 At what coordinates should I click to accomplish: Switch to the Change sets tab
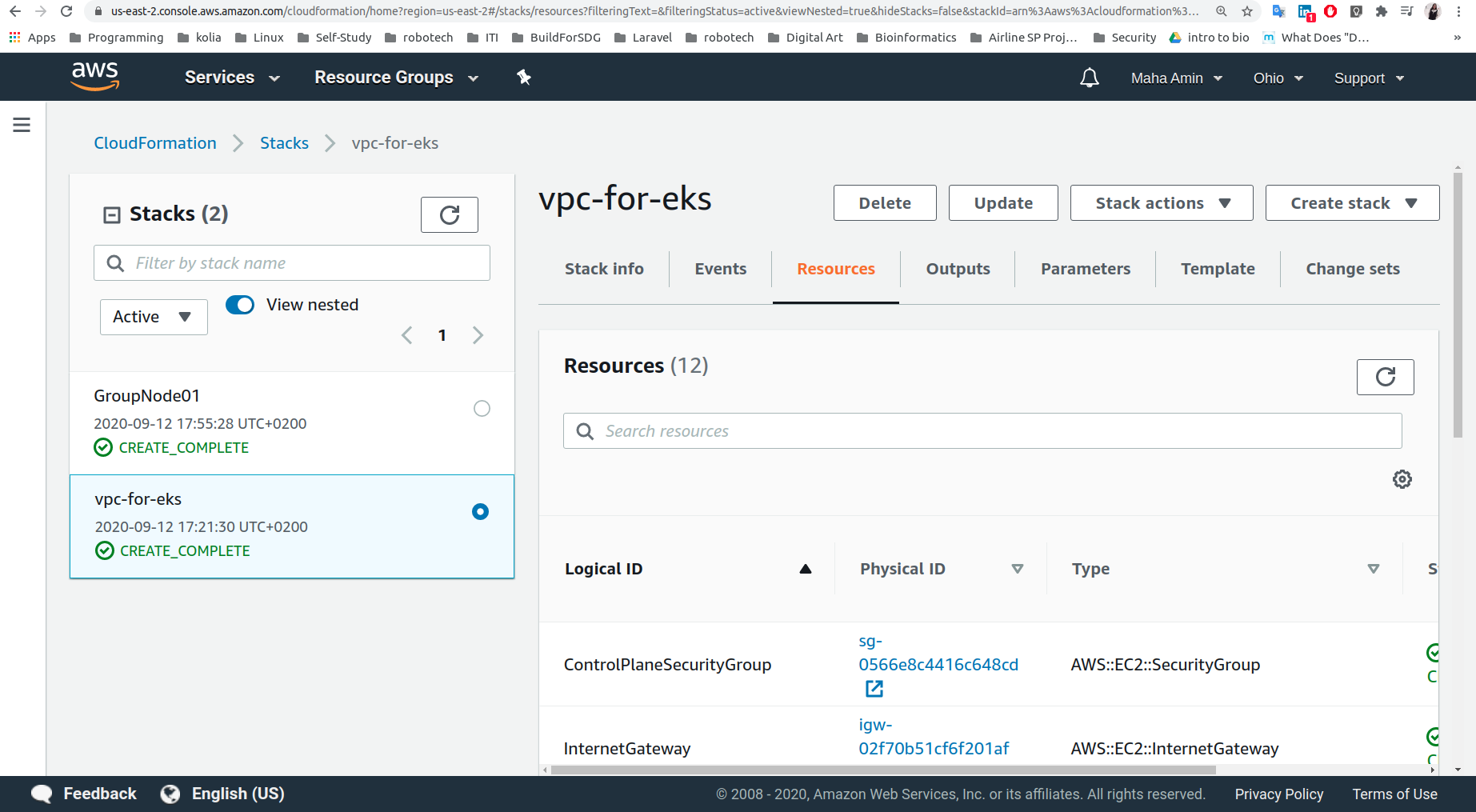click(x=1353, y=269)
